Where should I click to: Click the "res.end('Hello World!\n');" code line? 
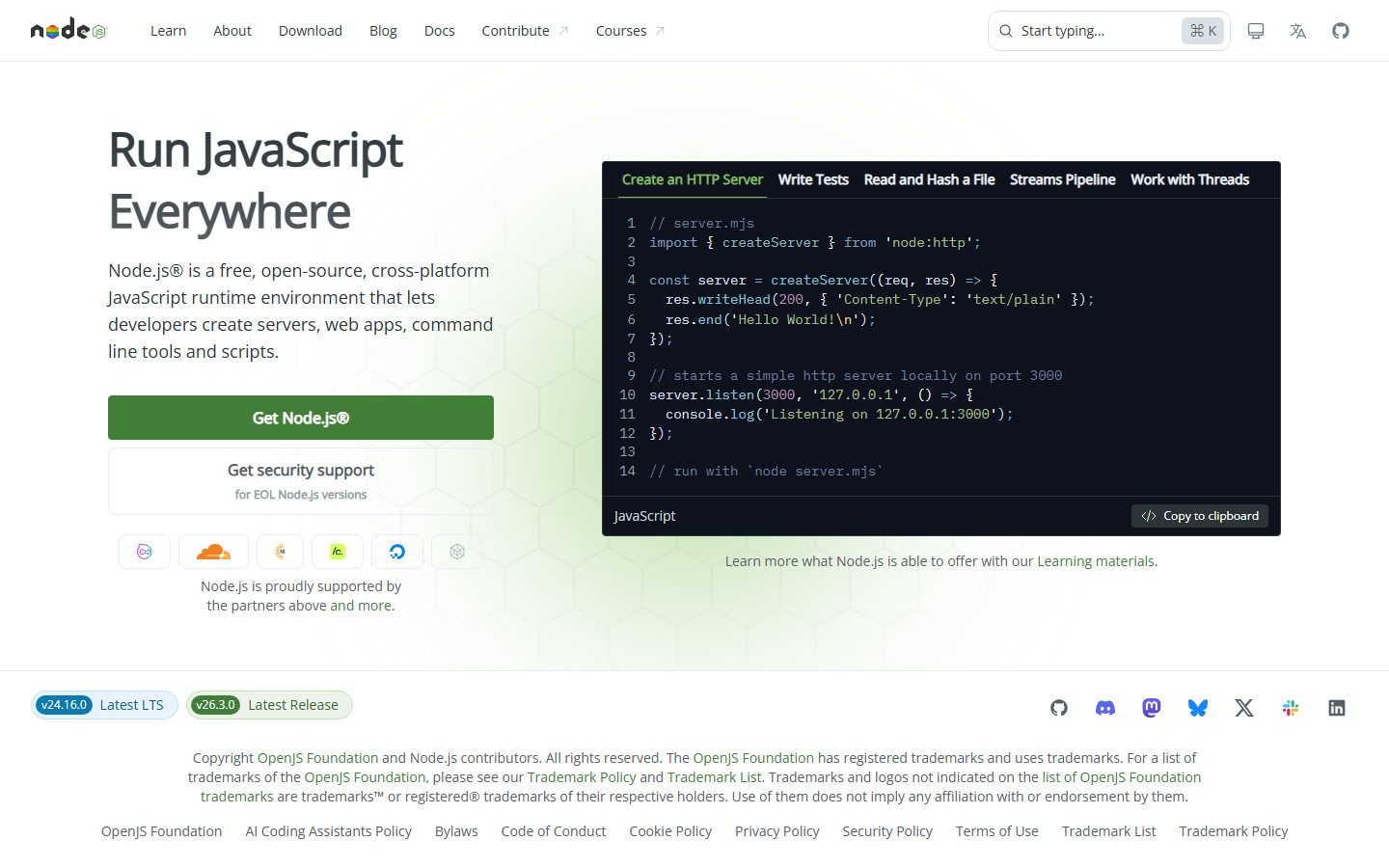click(x=771, y=319)
